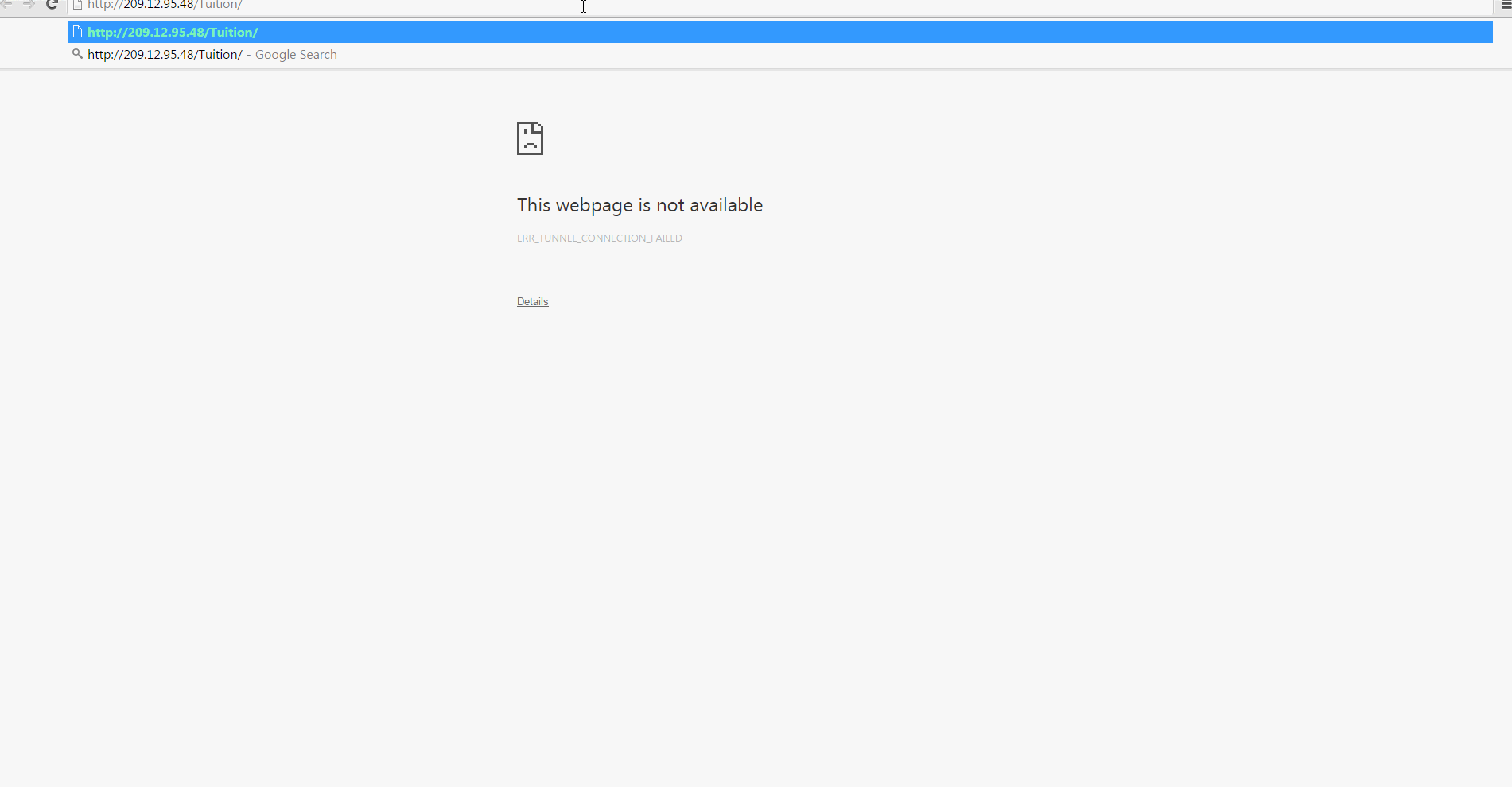
Task: Reload the page with the refresh icon
Action: 52,4
